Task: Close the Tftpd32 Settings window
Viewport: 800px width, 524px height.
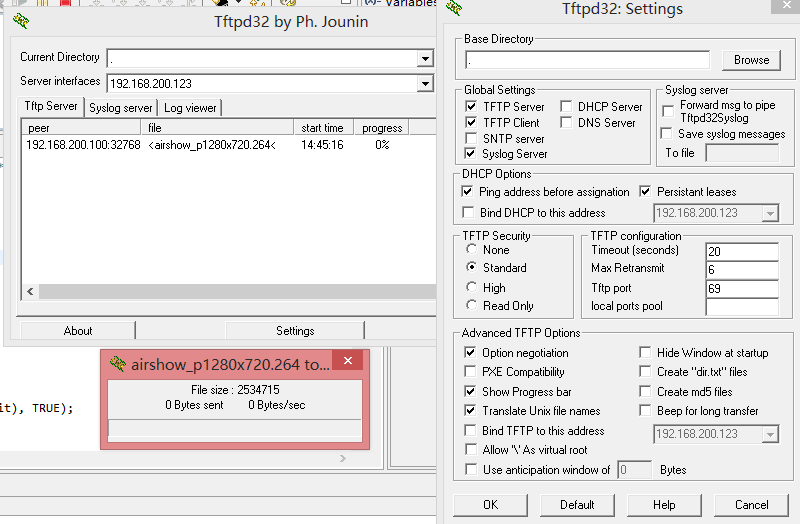Action: coord(787,5)
